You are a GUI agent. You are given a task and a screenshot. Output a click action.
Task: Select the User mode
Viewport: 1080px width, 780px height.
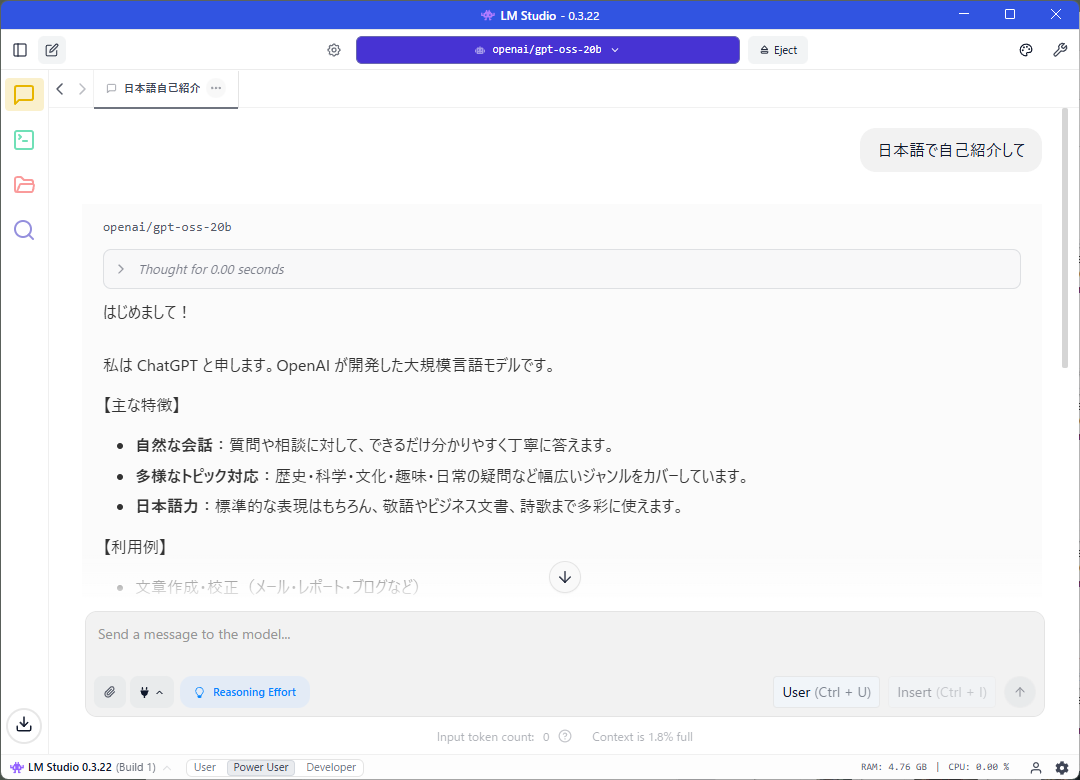point(205,767)
